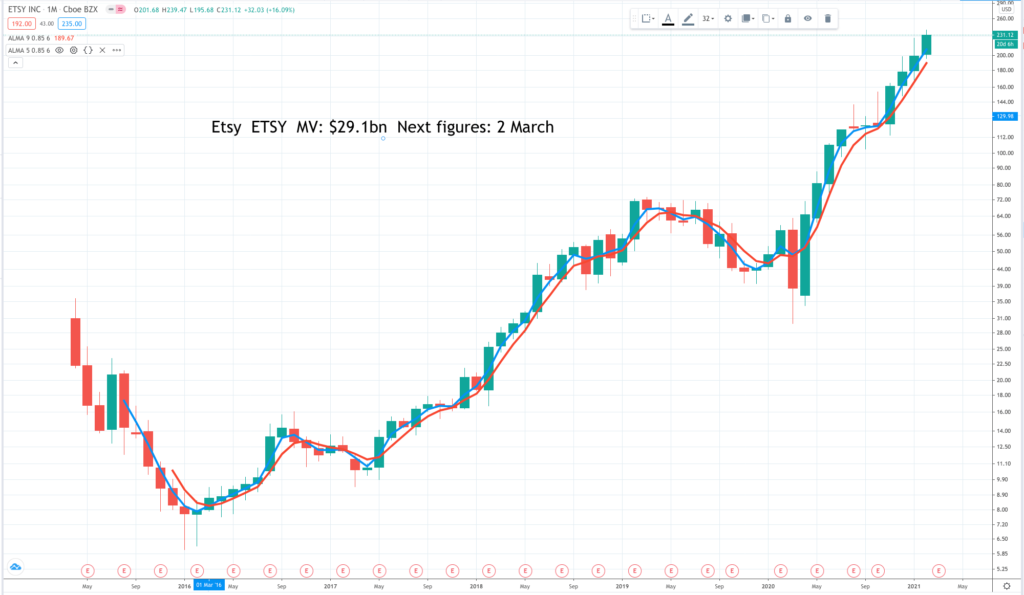Open the clone/copy drawing dropdown
The height and width of the screenshot is (595, 1024).
pyautogui.click(x=767, y=19)
